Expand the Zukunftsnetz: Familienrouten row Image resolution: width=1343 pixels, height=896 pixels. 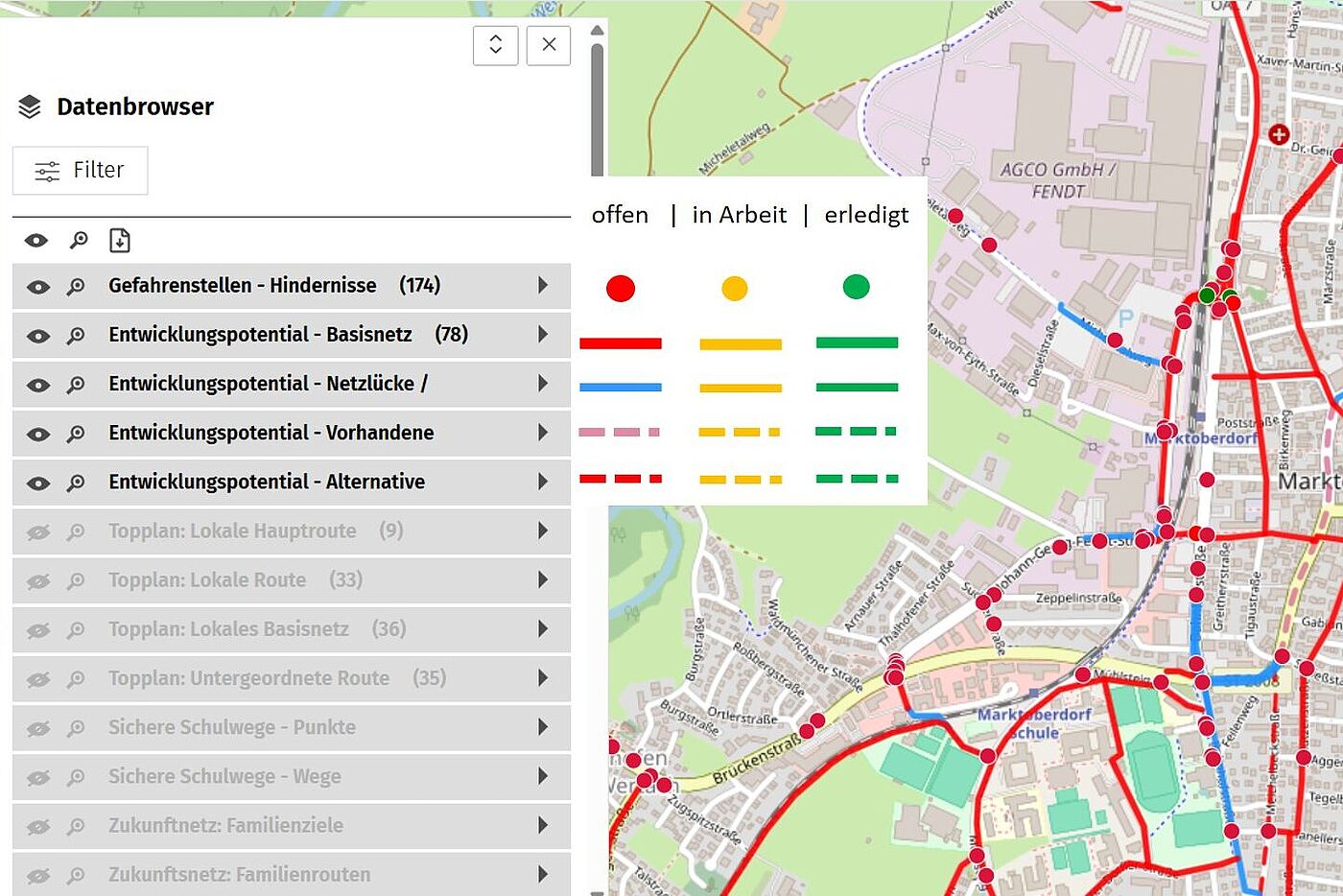tap(543, 874)
